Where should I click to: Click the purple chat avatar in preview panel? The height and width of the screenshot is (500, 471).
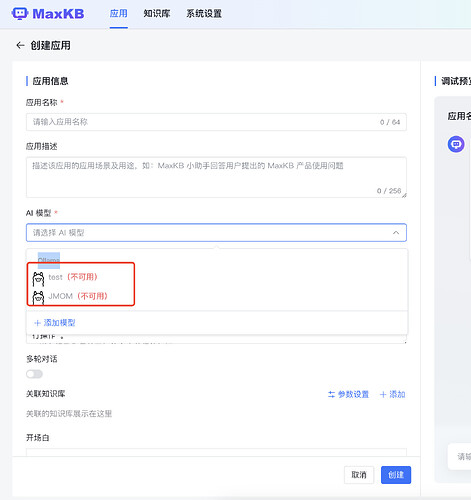click(456, 144)
